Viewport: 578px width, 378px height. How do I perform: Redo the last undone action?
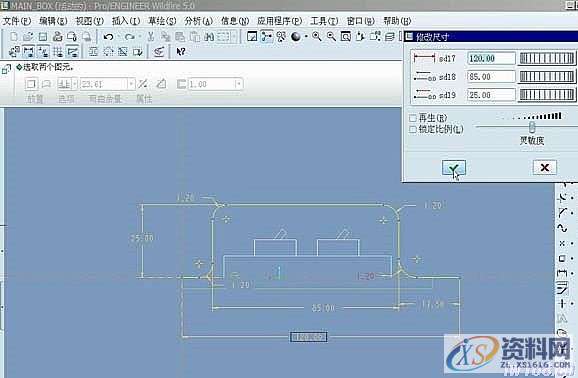(129, 37)
